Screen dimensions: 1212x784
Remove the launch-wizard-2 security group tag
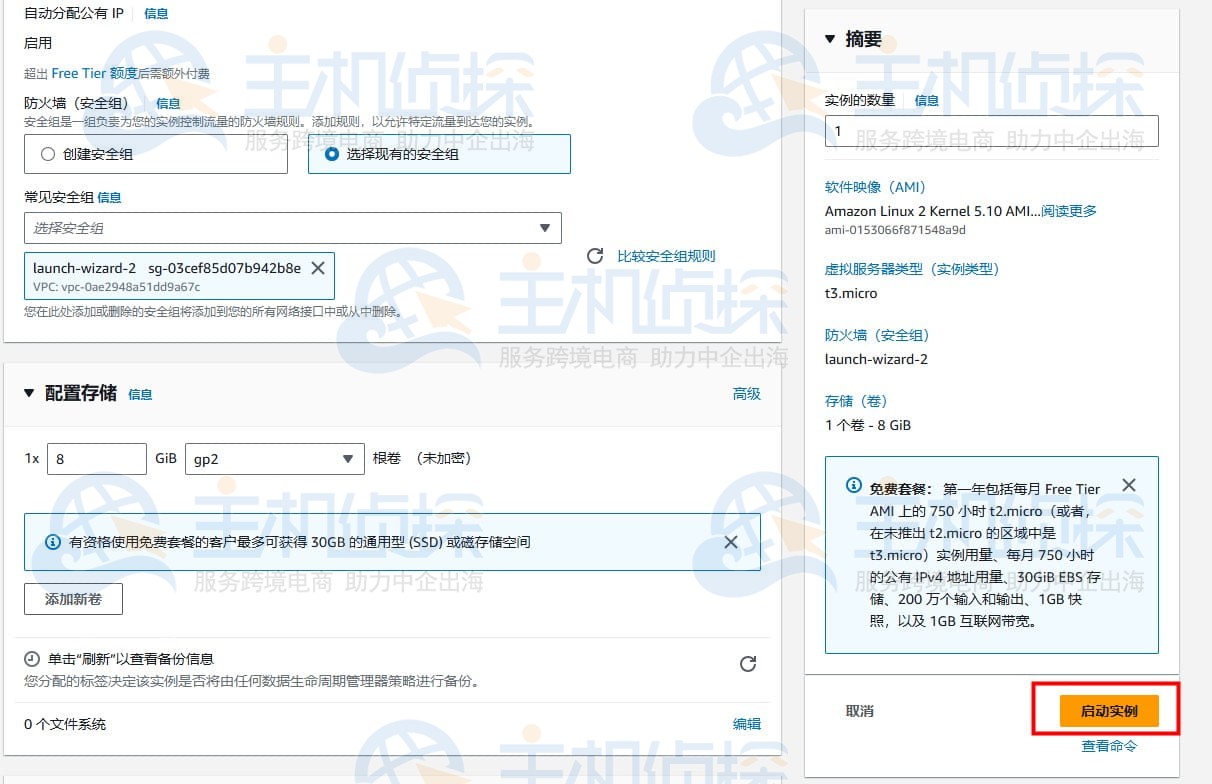coord(319,268)
